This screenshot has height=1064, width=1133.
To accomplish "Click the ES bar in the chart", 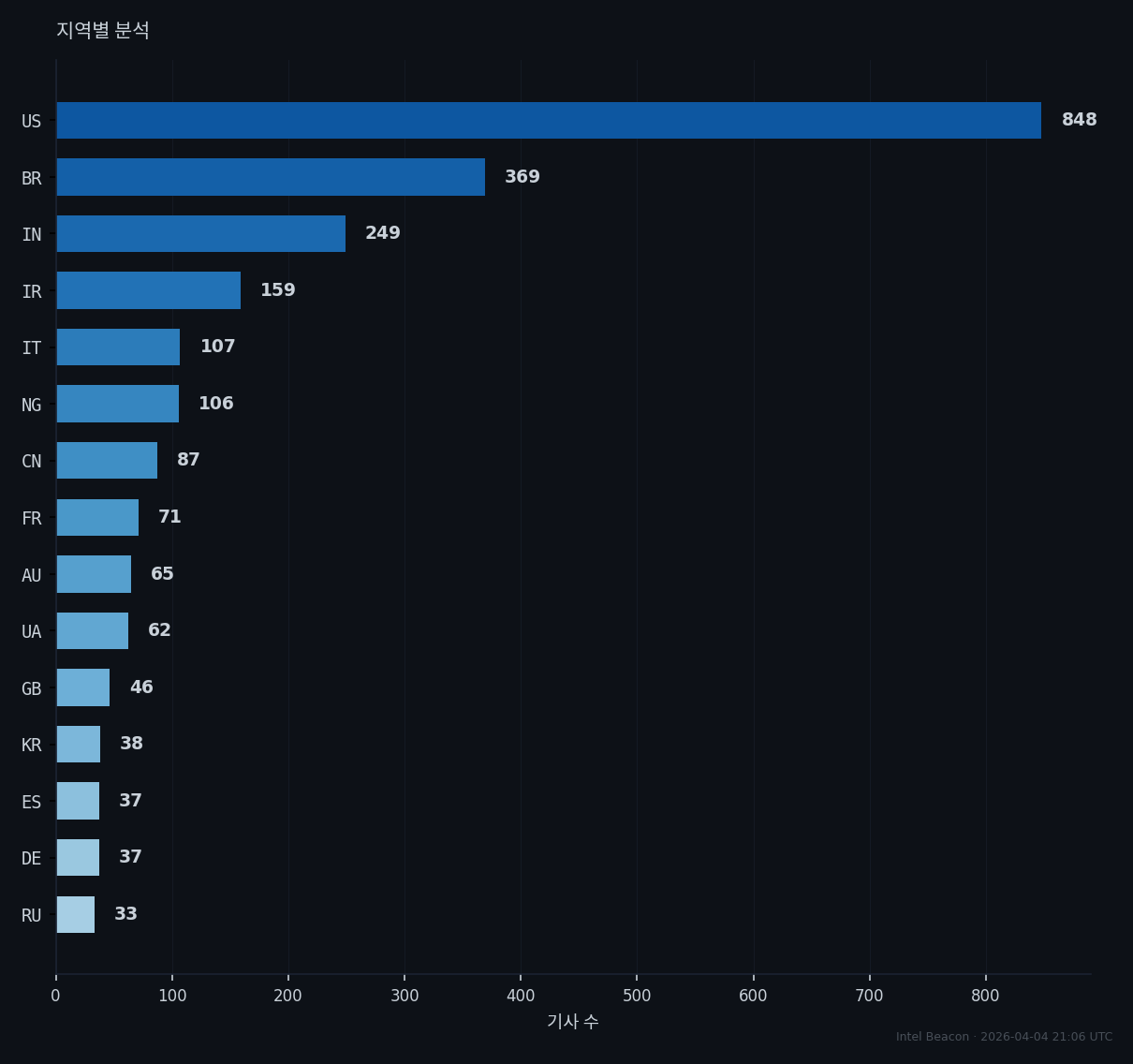I will [78, 801].
